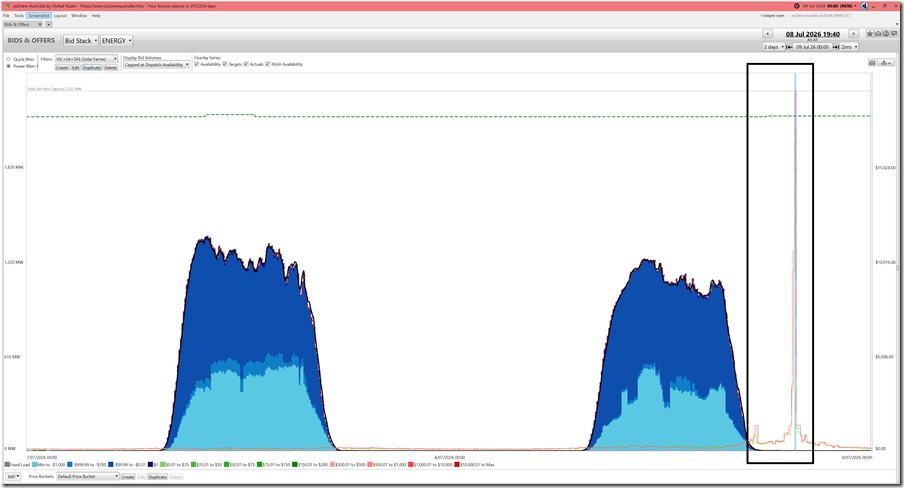Click the $10,000.01 to Max legend swatch
Image resolution: width=904 pixels, height=488 pixels.
(457, 464)
